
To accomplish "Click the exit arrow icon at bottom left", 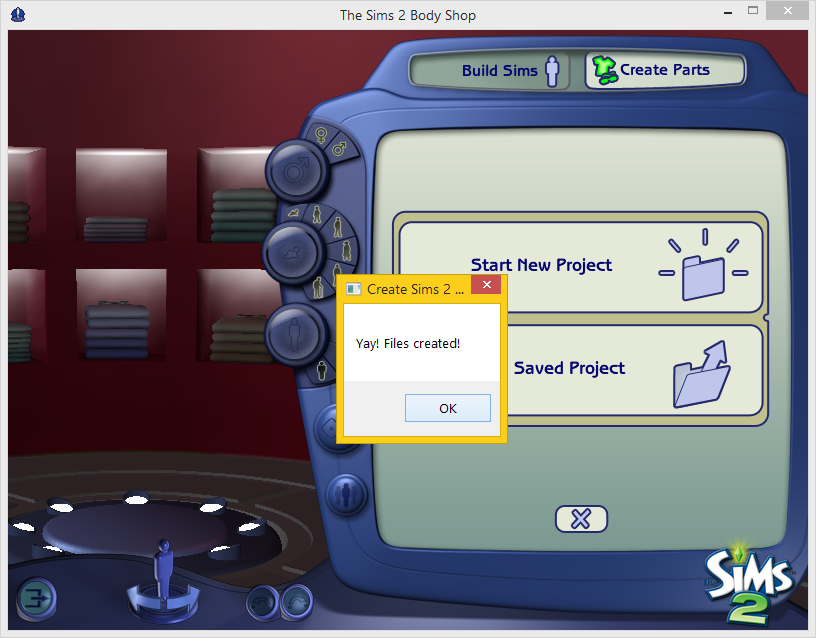I will point(36,599).
